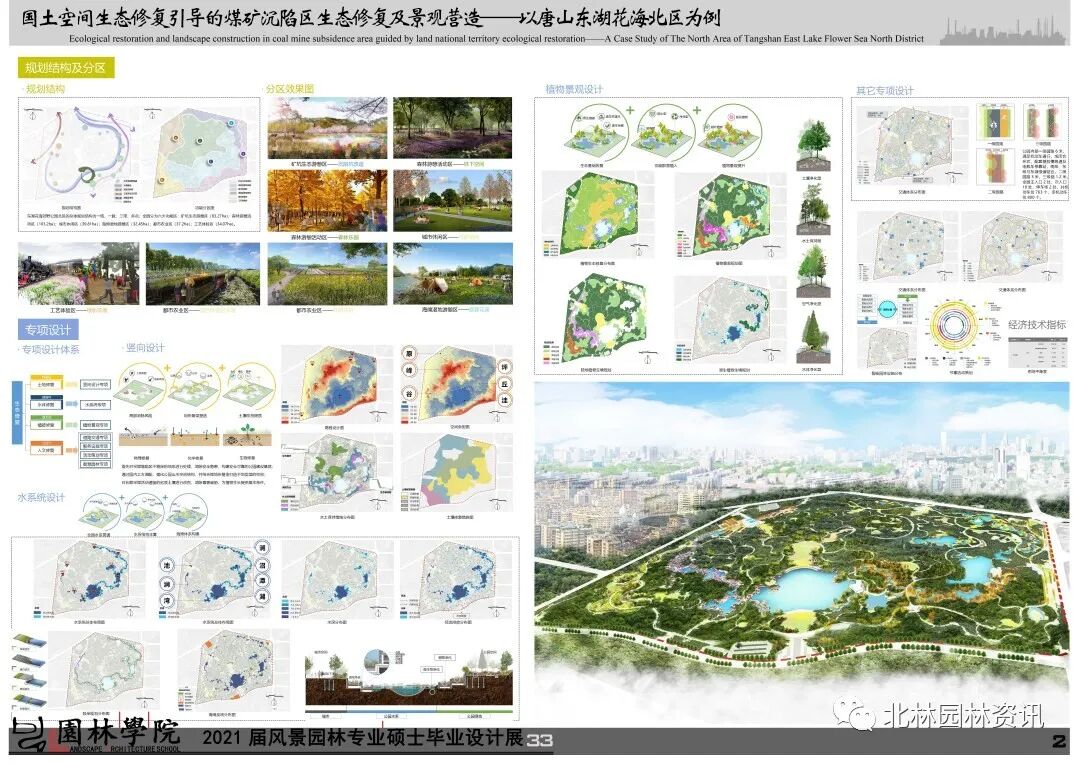This screenshot has width=1080, height=764.
Task: Open the cherry blossom lakeside rendering
Action: tap(327, 128)
